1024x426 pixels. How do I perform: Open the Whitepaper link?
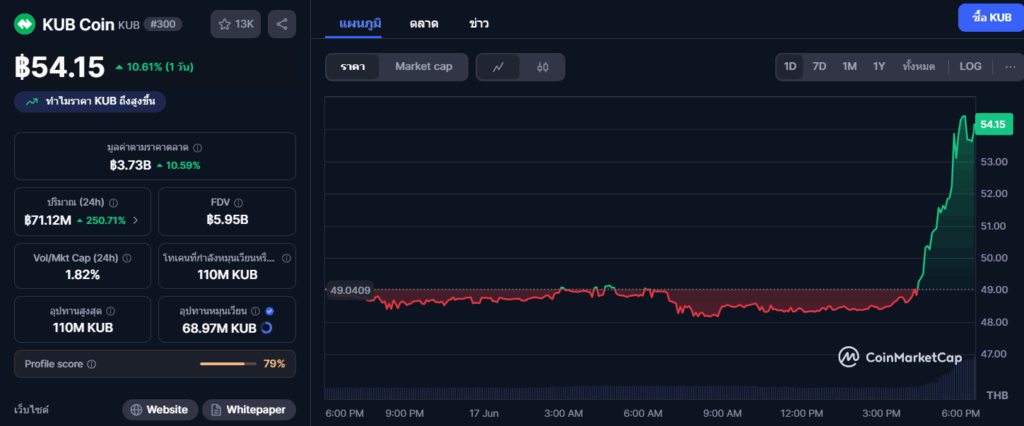tap(248, 409)
